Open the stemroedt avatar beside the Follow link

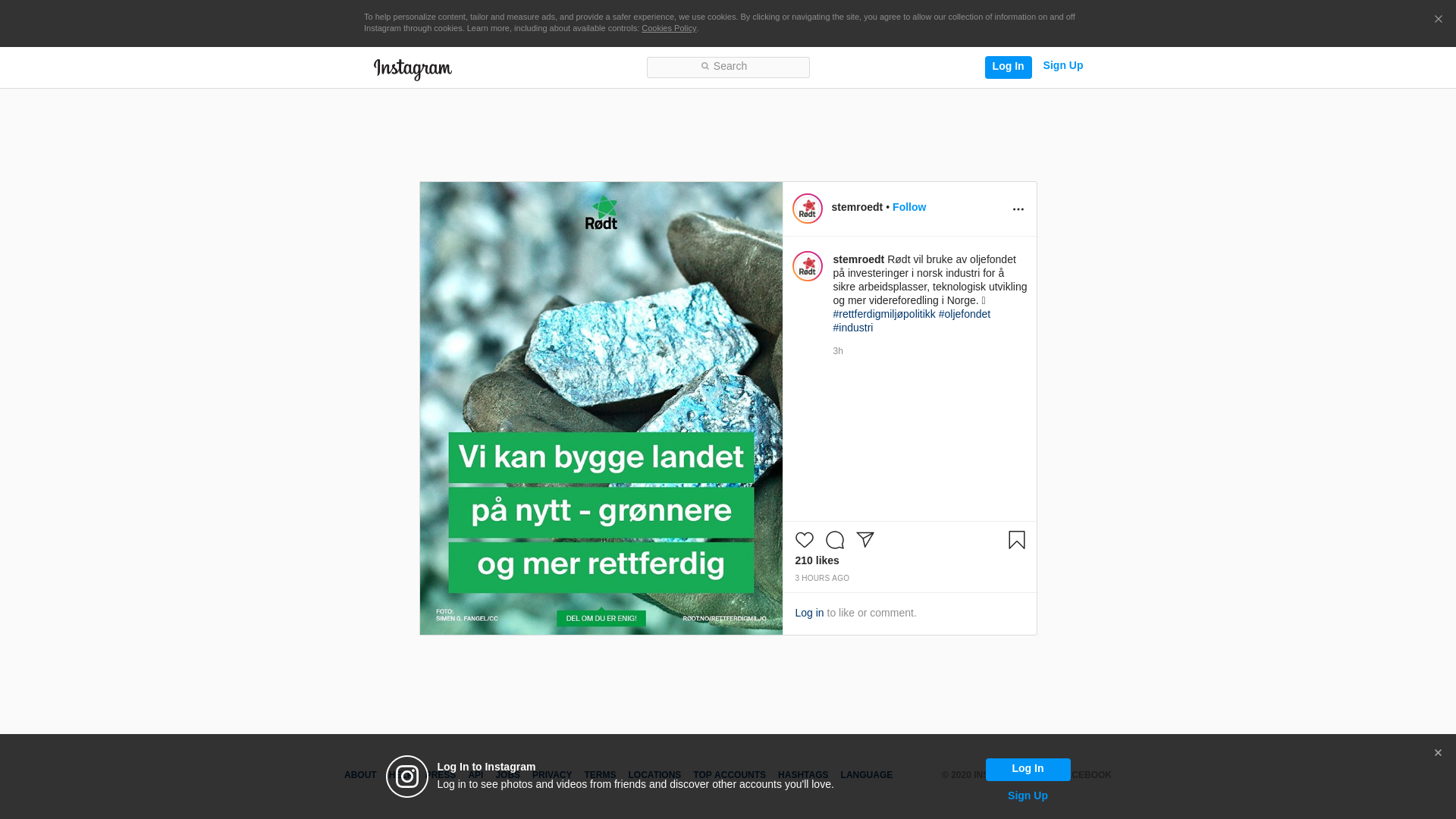coord(808,209)
